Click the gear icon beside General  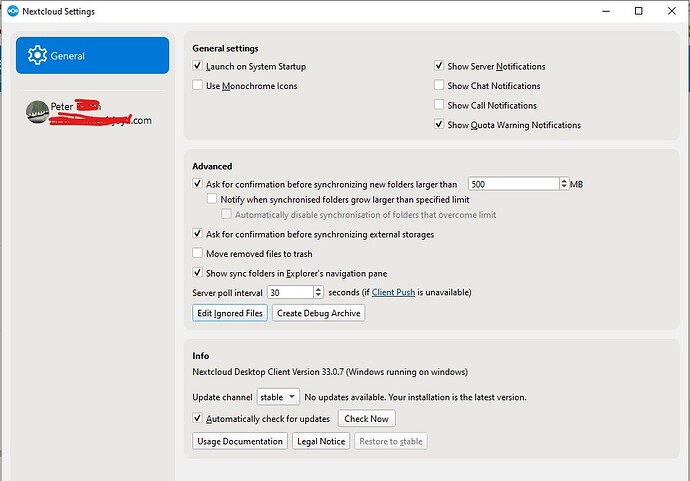[x=37, y=55]
